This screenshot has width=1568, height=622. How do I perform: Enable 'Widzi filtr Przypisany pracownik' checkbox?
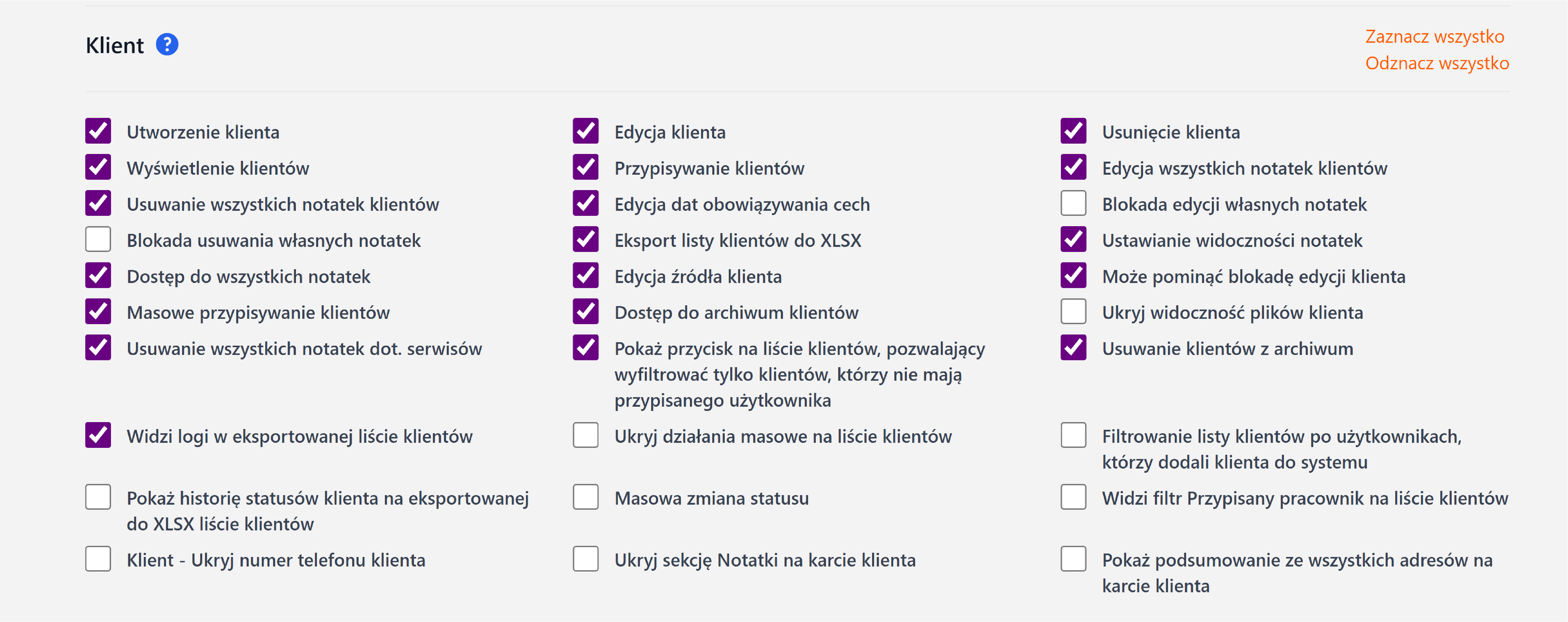1073,497
